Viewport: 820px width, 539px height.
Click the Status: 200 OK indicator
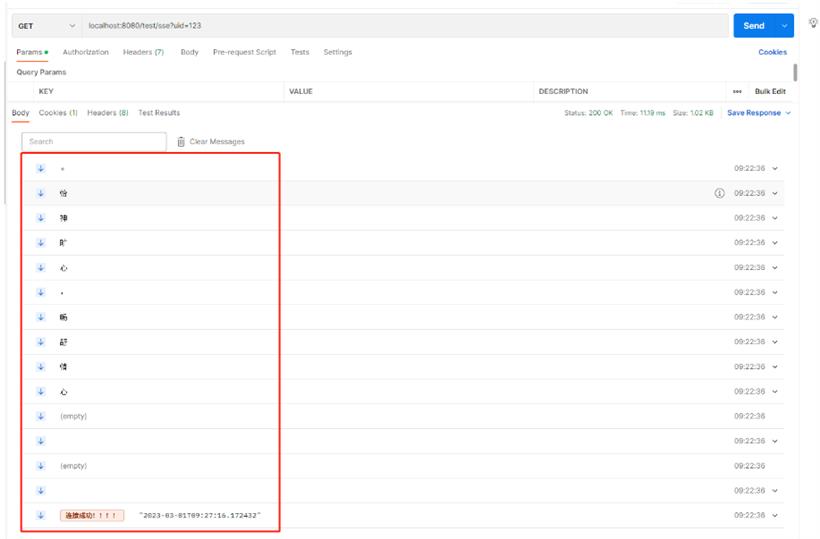588,113
